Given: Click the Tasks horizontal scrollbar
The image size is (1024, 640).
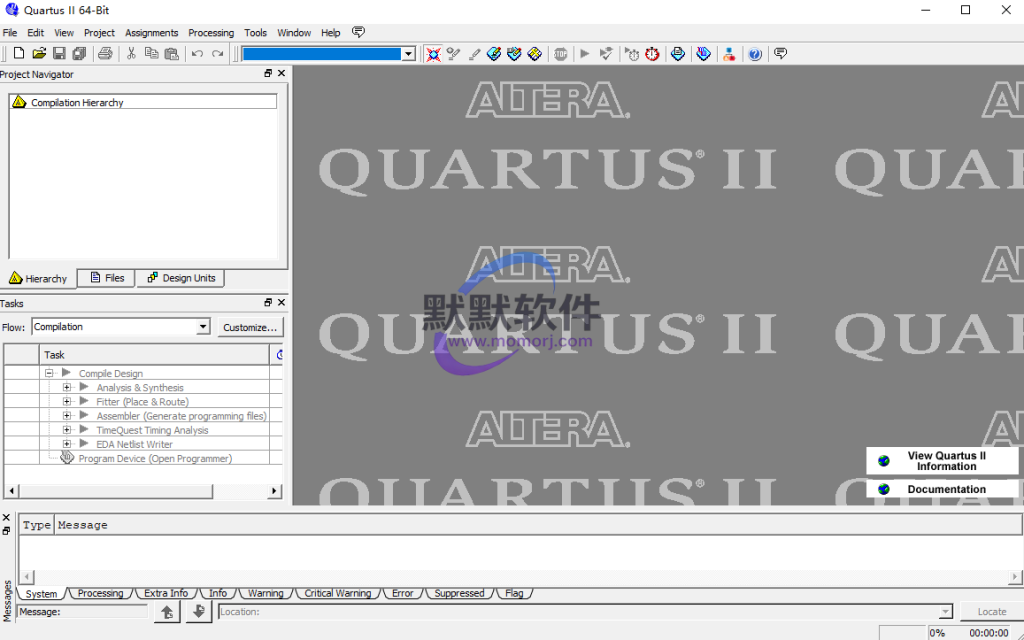Looking at the screenshot, I should point(115,490).
